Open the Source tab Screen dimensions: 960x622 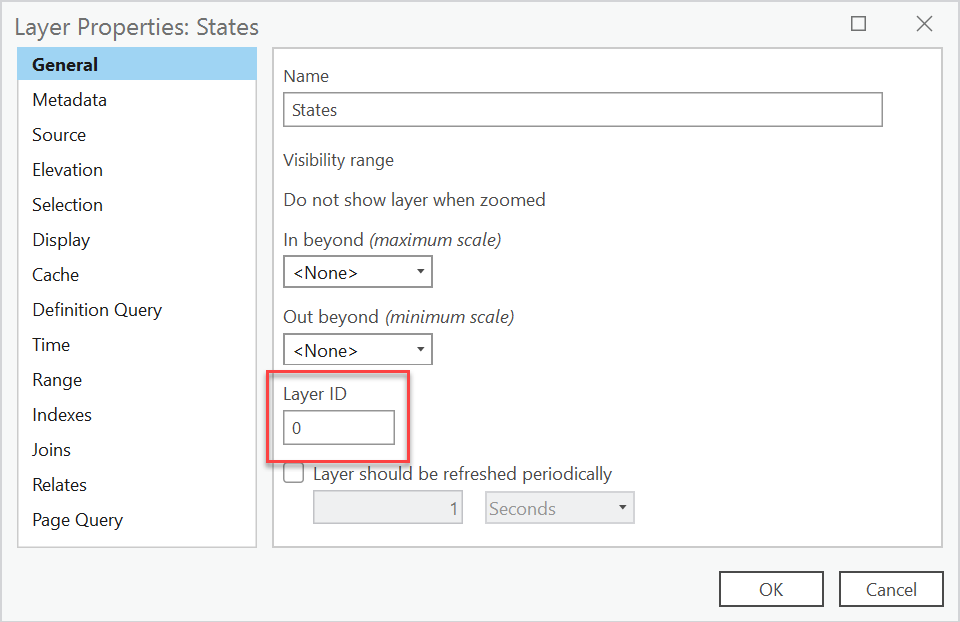(59, 135)
